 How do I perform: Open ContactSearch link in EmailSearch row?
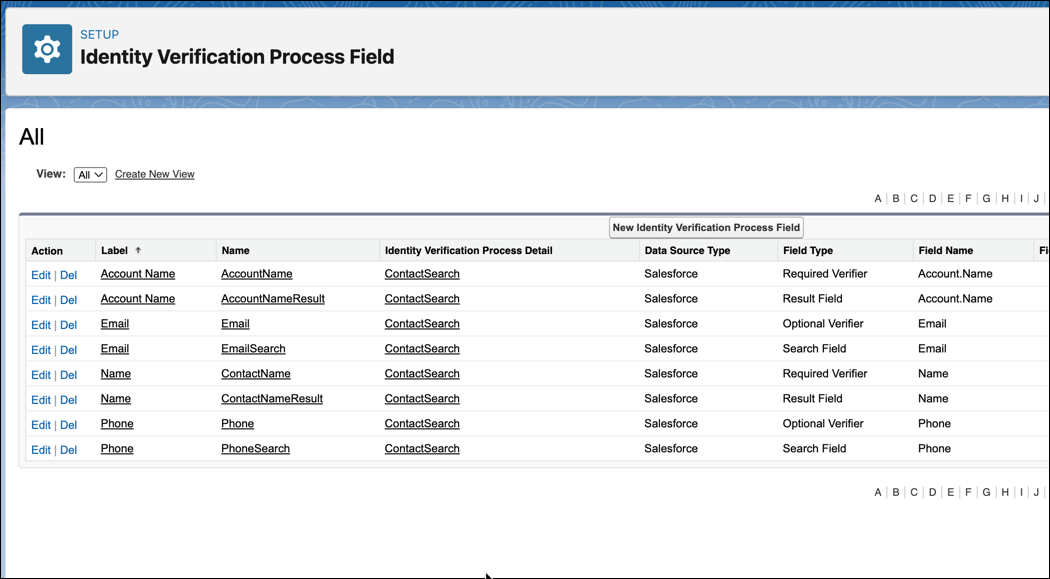pyautogui.click(x=422, y=349)
